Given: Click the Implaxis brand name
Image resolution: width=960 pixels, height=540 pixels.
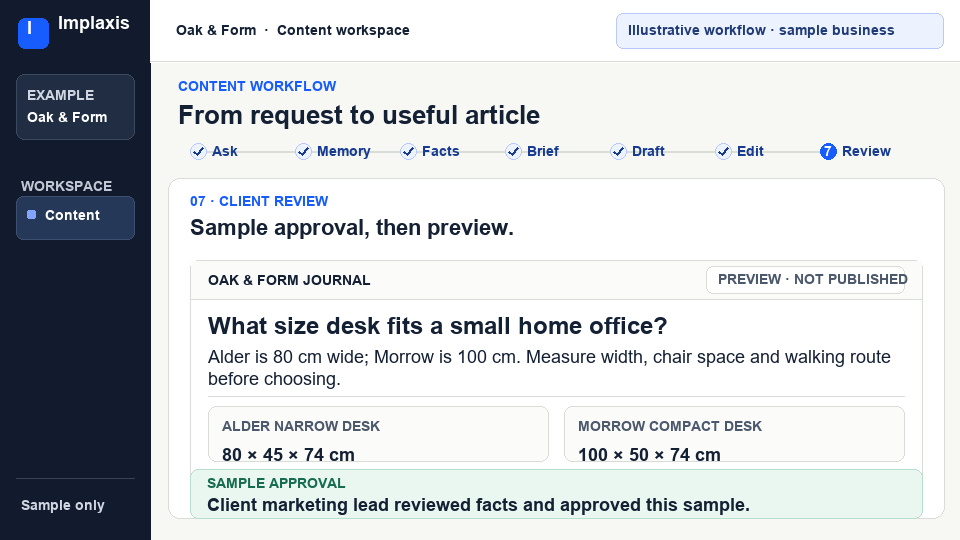Looking at the screenshot, I should tap(94, 23).
